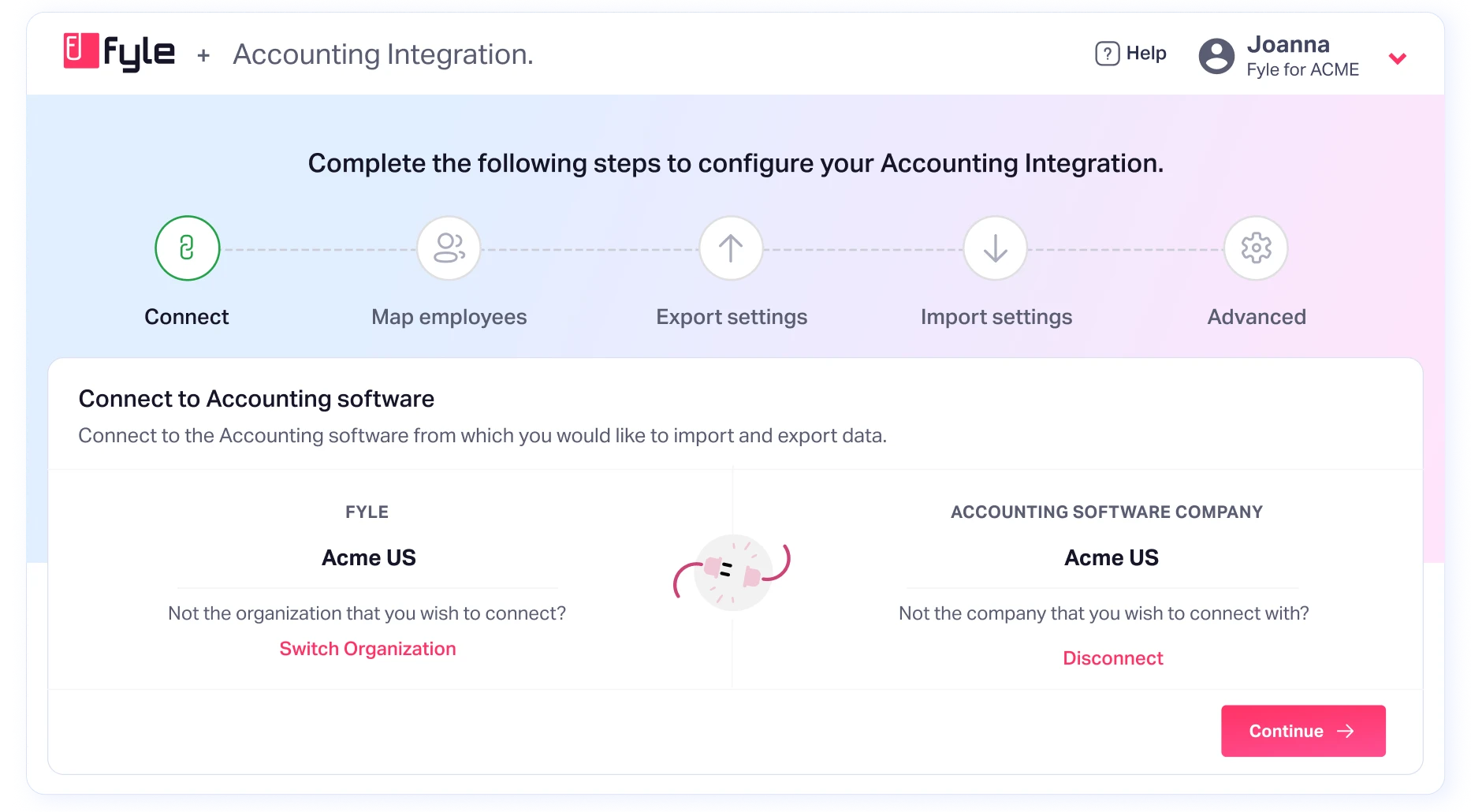The width and height of the screenshot is (1471, 812).
Task: Click the plug connection illustration
Action: pos(732,572)
